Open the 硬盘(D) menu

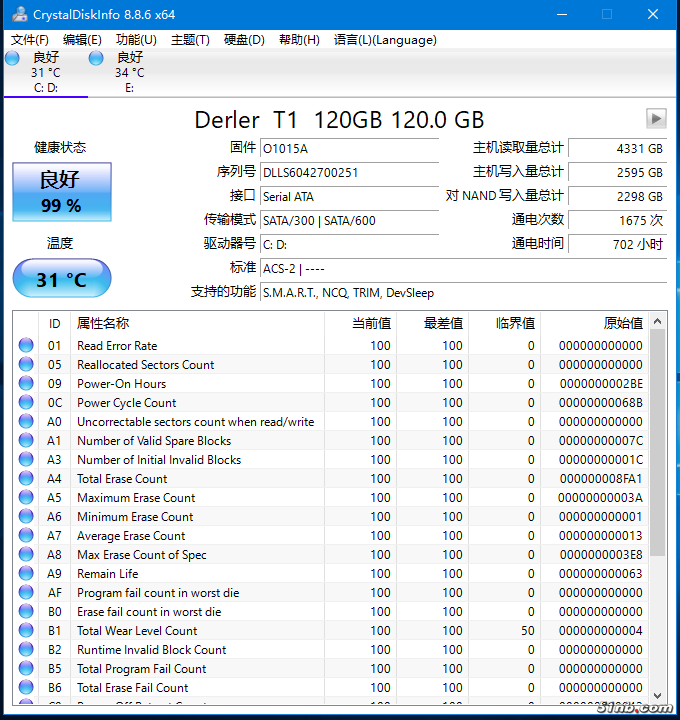coord(244,40)
